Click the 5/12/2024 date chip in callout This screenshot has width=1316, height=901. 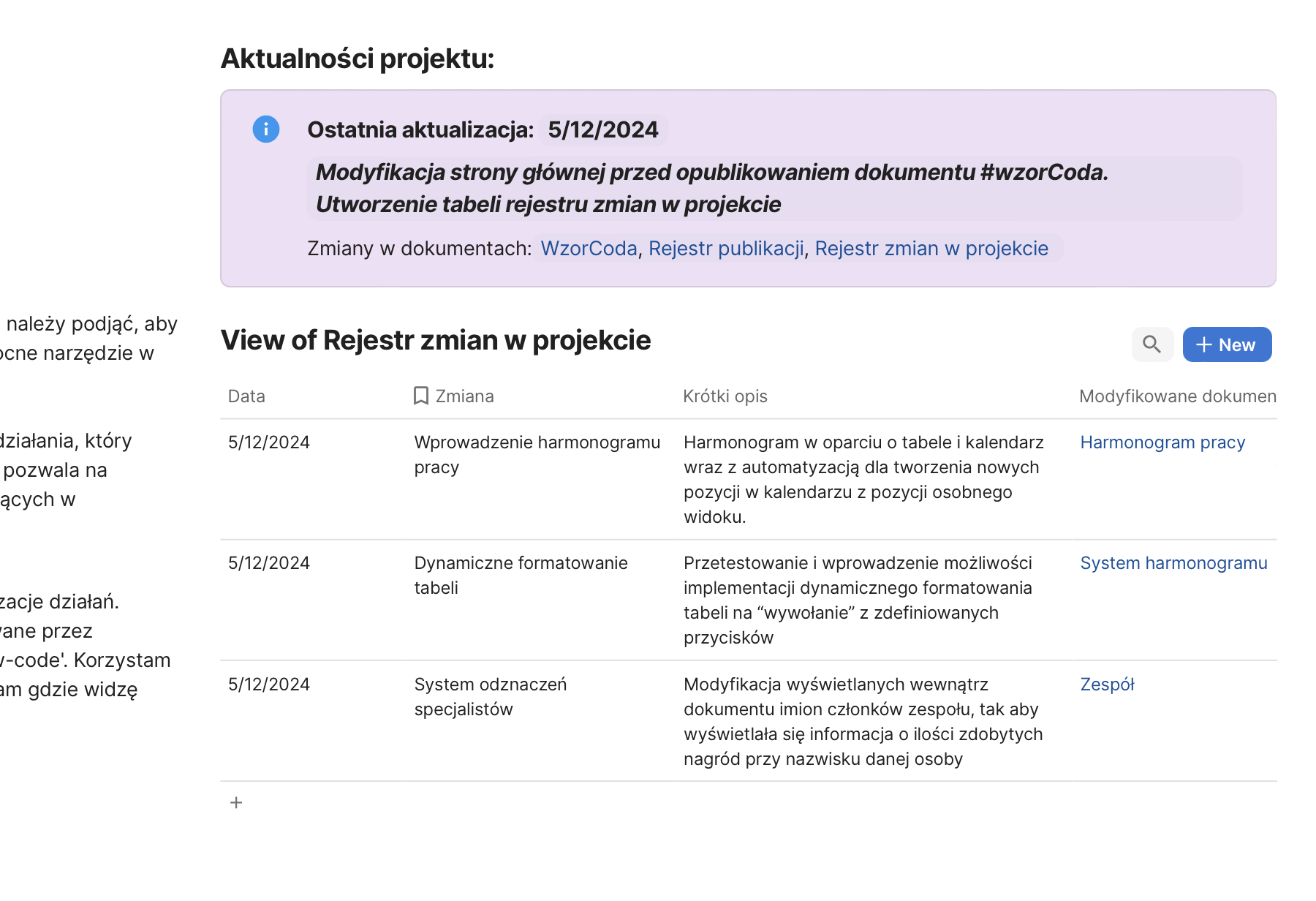[603, 130]
